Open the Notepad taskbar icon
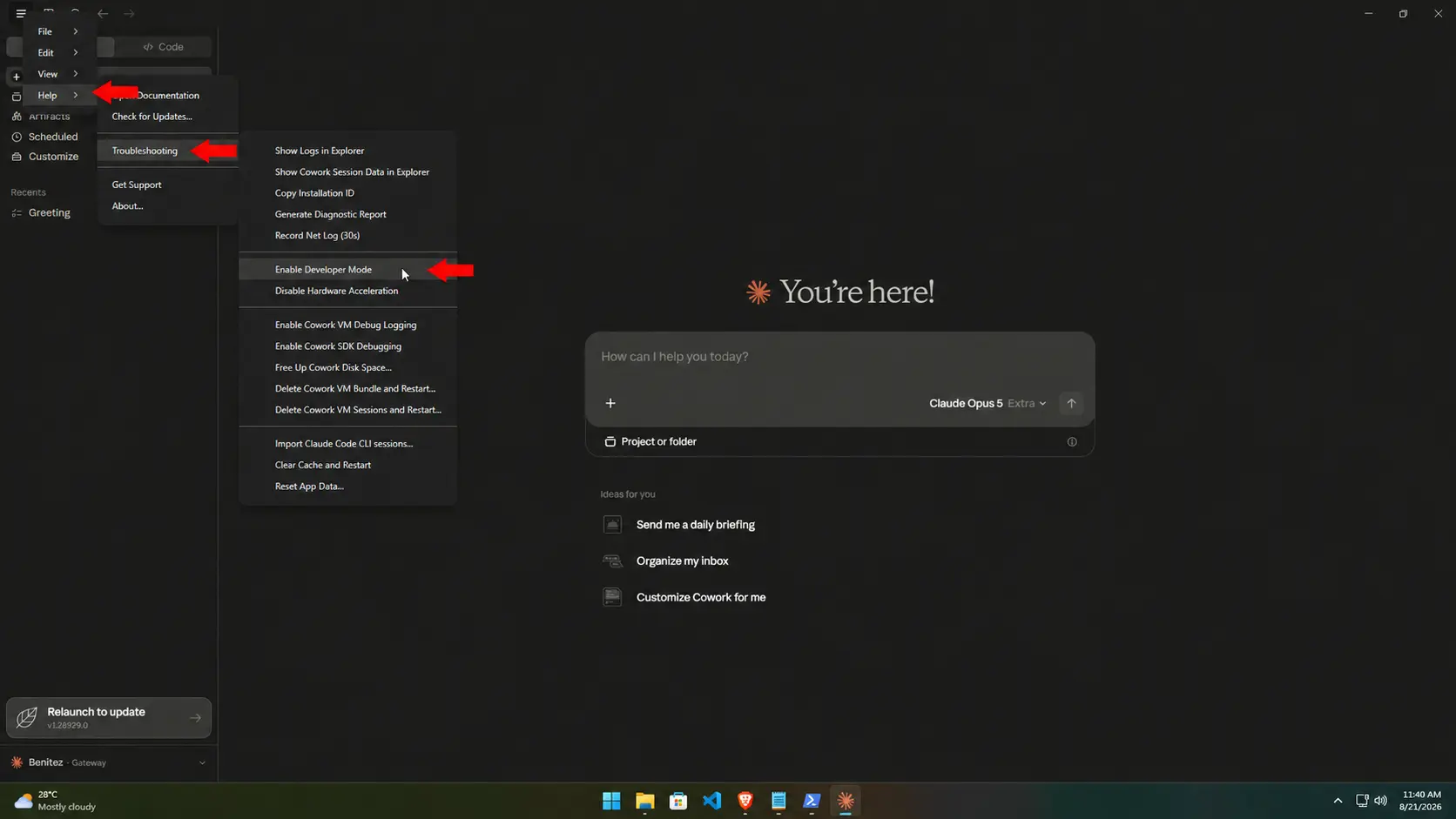Screen dimensions: 1456x819 [x=779, y=801]
